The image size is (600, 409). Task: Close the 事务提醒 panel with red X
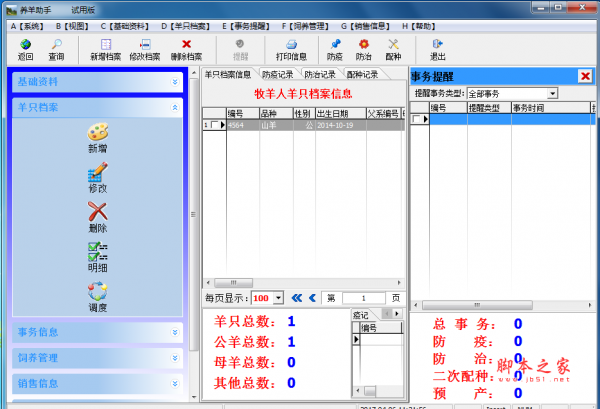(585, 76)
